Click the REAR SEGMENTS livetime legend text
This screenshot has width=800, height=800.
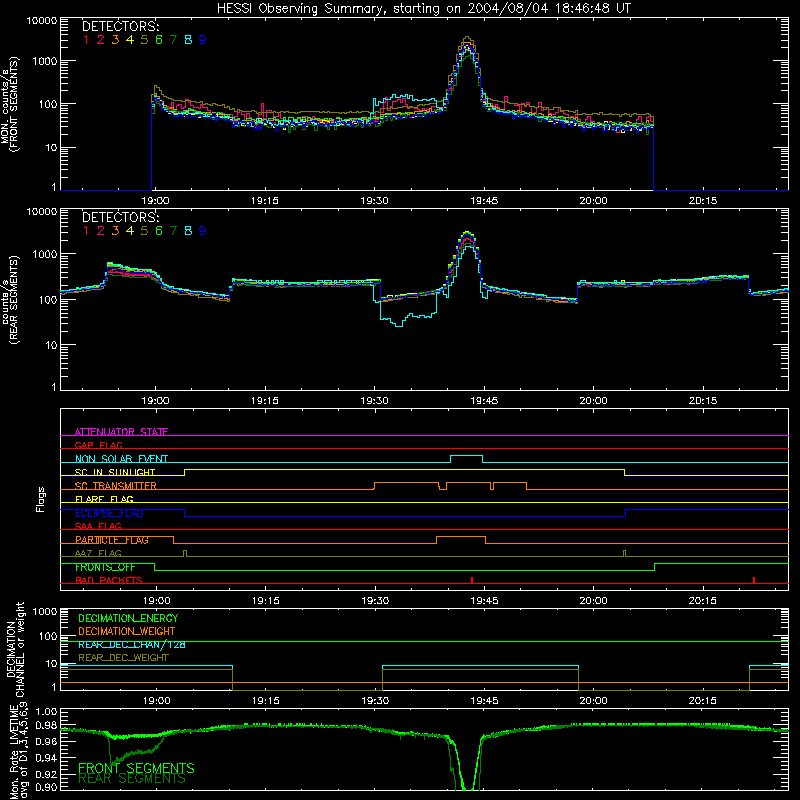(132, 779)
